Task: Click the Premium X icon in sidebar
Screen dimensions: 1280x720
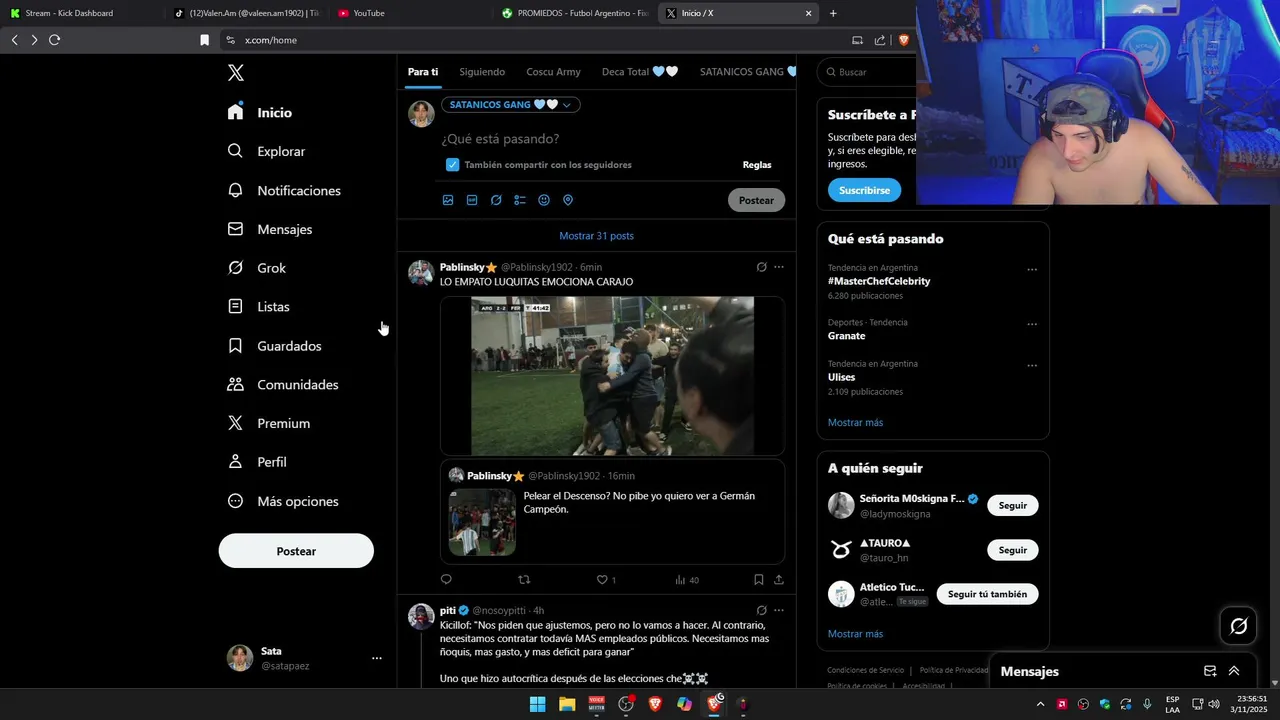Action: click(x=235, y=423)
